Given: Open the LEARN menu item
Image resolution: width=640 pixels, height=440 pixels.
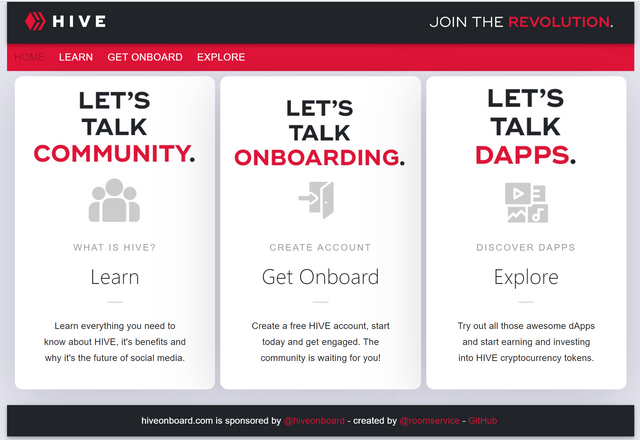Looking at the screenshot, I should tap(76, 57).
